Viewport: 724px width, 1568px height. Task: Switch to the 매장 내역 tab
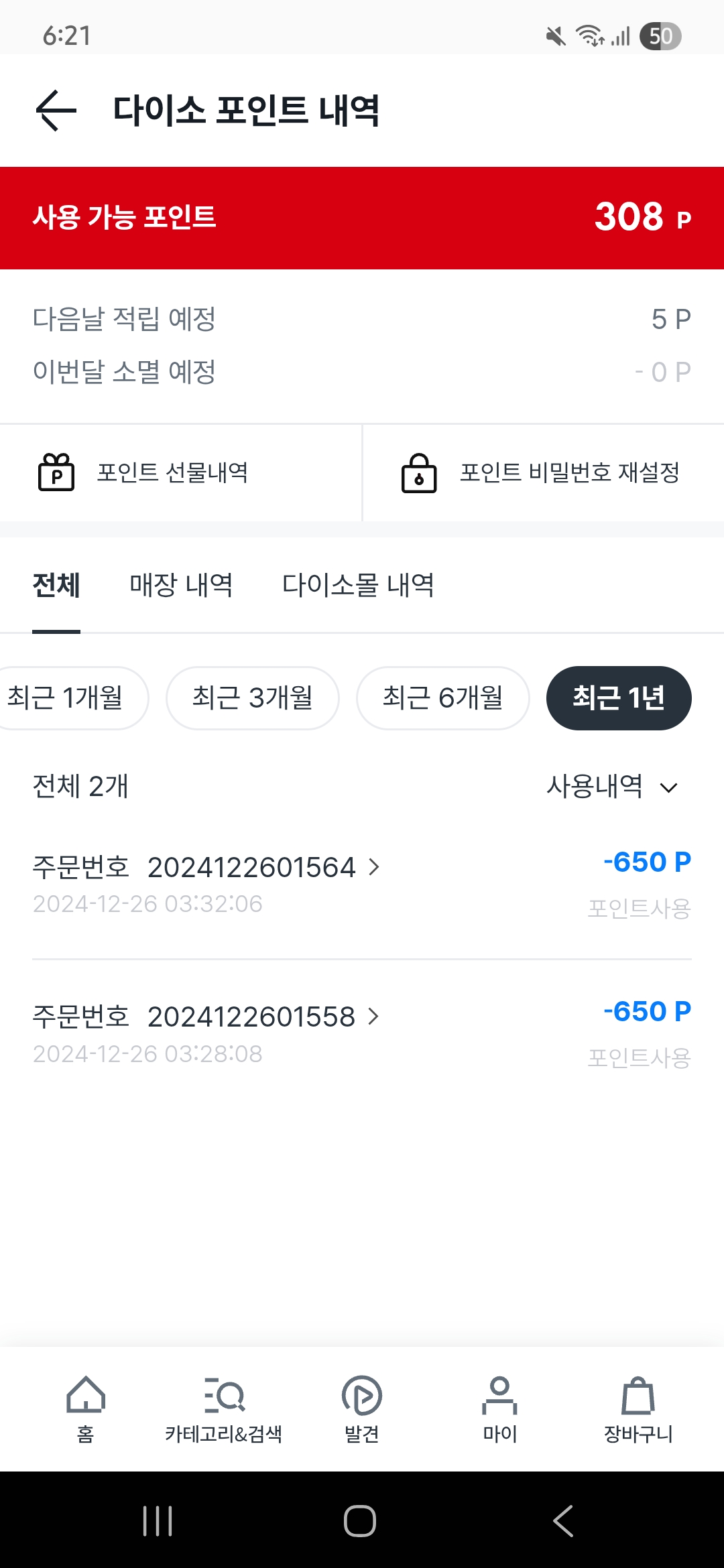(x=181, y=585)
